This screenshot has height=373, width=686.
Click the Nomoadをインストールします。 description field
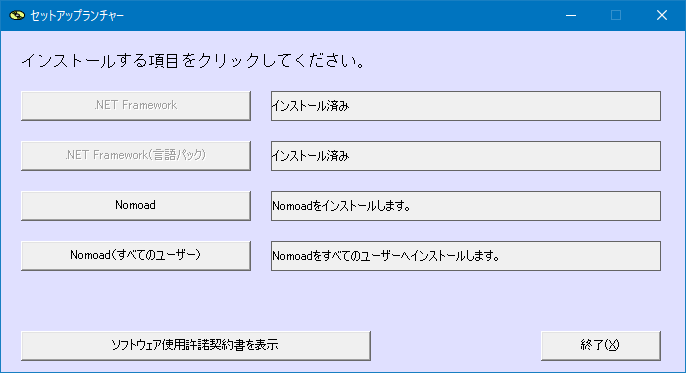click(466, 206)
